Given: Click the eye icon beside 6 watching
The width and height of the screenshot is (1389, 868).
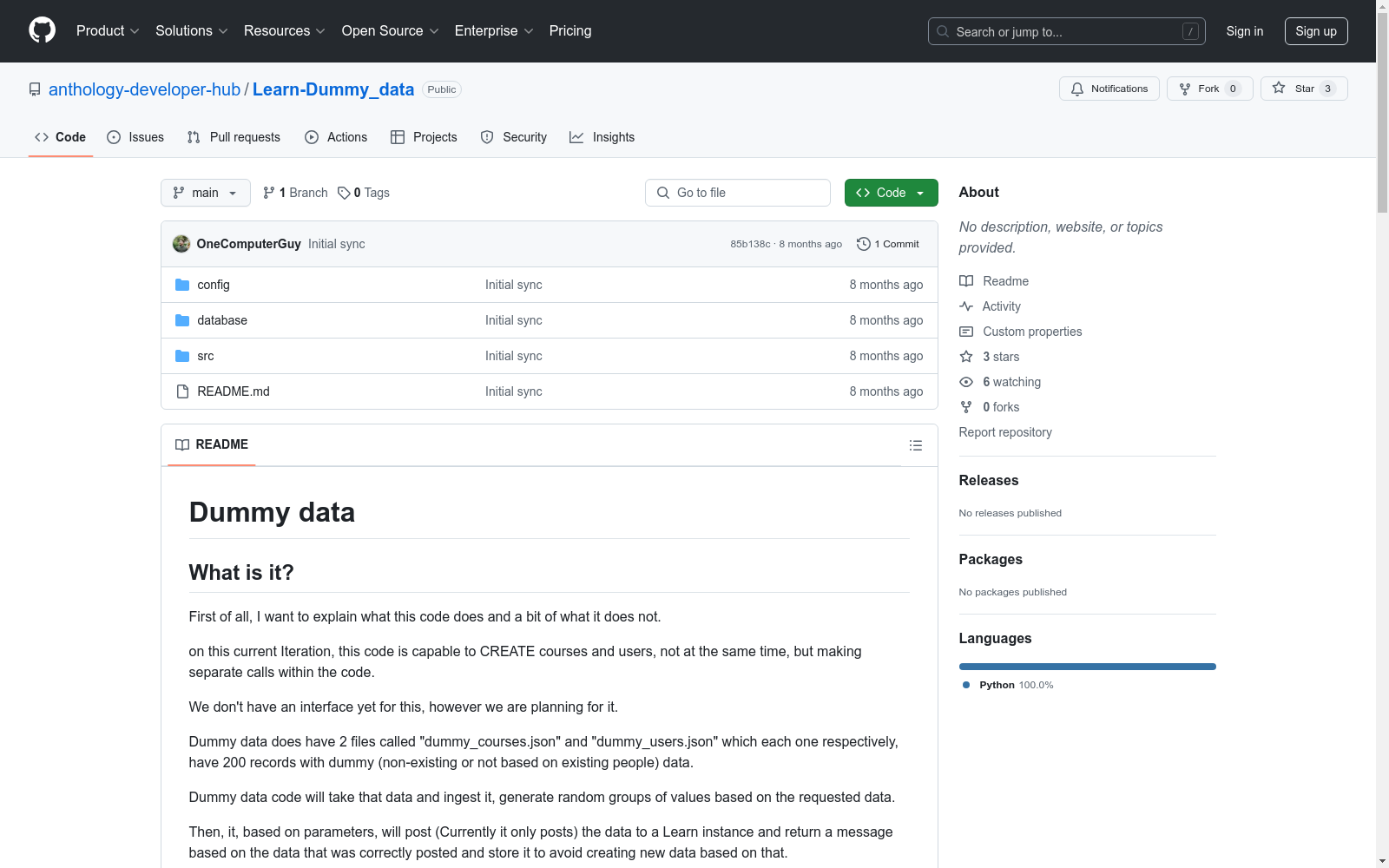Looking at the screenshot, I should (x=966, y=382).
